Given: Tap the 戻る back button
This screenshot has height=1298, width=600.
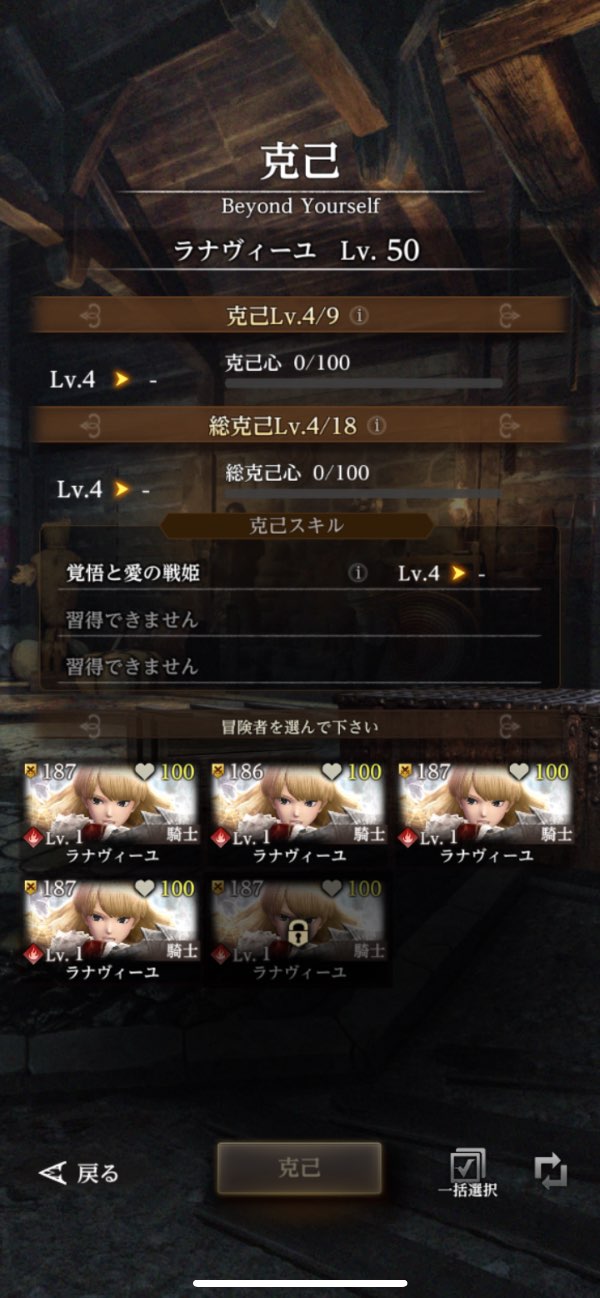Looking at the screenshot, I should 78,1173.
